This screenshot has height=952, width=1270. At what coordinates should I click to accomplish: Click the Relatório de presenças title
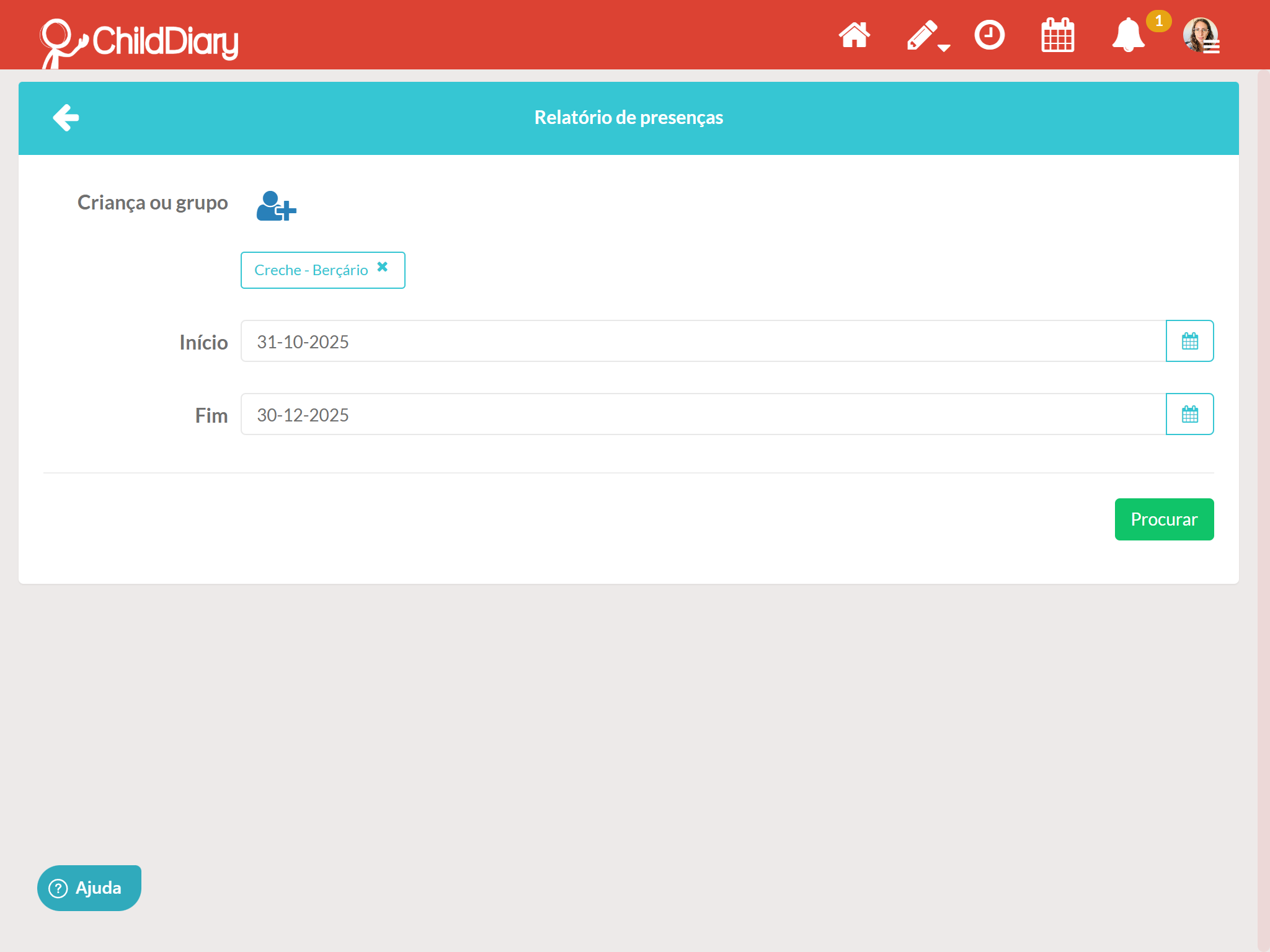pos(628,118)
